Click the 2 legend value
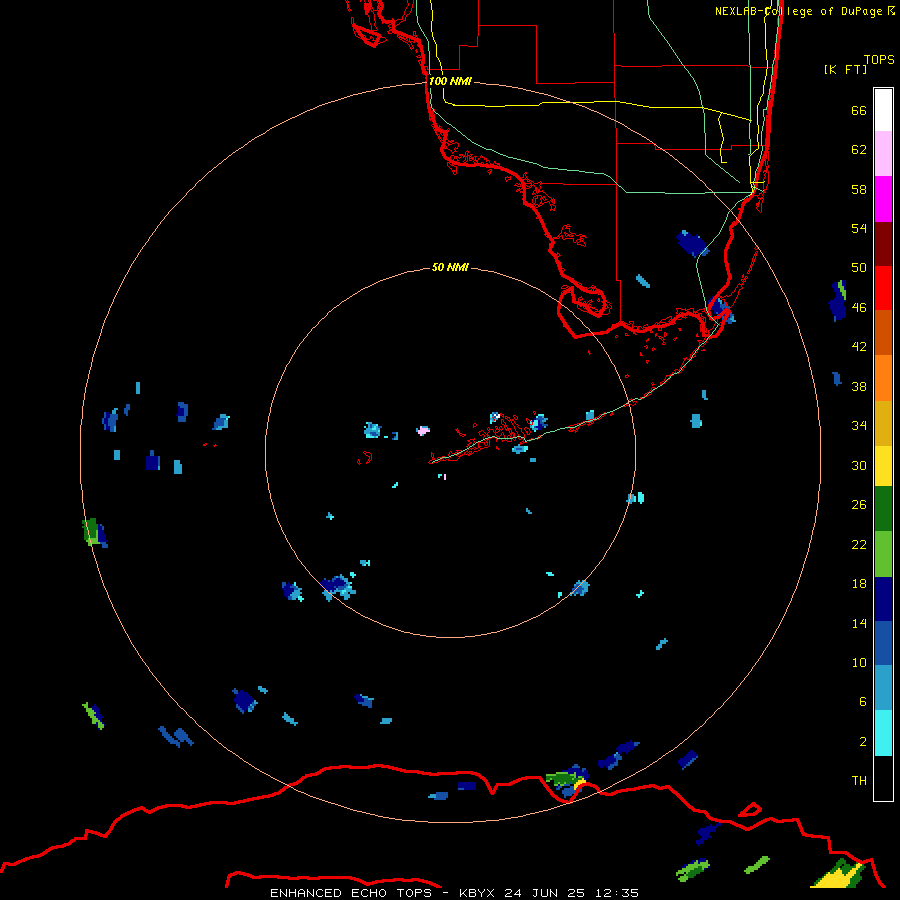The image size is (900, 900). (863, 742)
